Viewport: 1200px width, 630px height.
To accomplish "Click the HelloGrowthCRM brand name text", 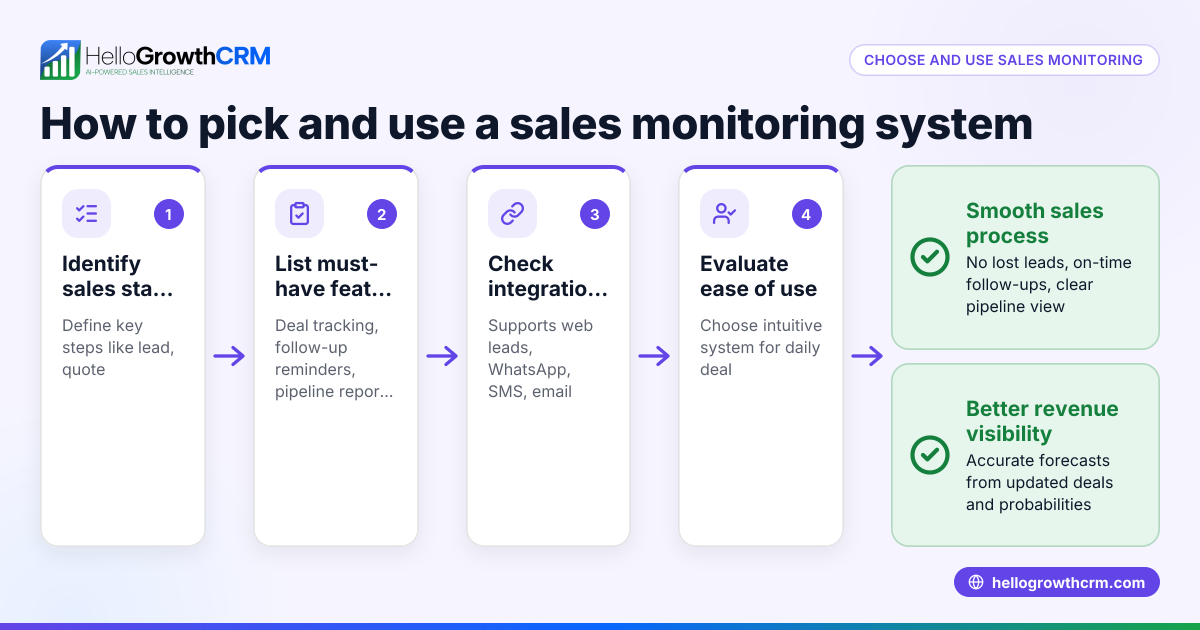I will pos(178,55).
